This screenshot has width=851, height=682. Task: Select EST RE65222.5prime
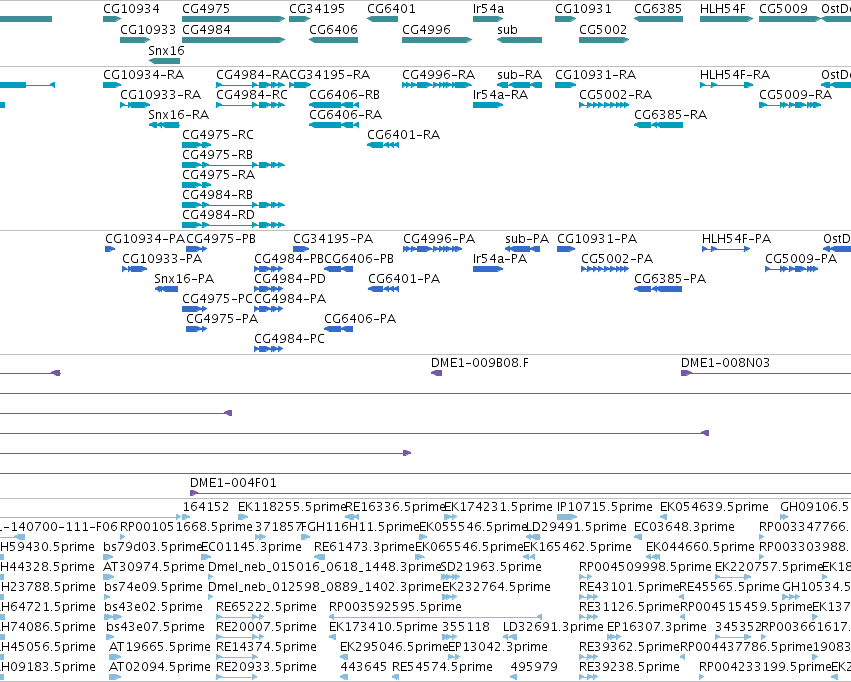click(x=266, y=607)
